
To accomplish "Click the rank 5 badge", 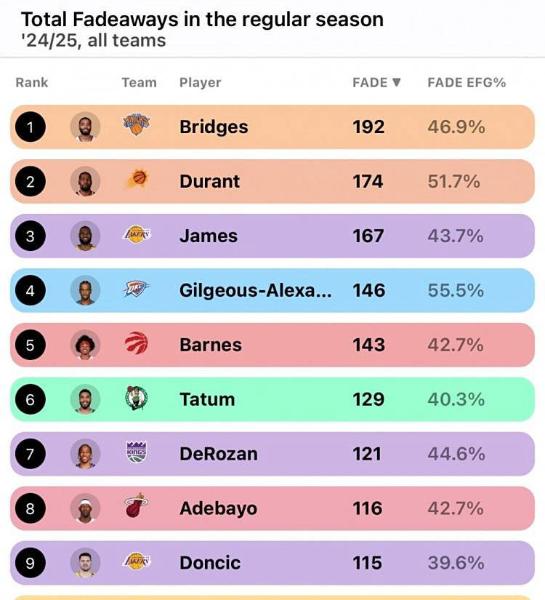I will pos(30,345).
